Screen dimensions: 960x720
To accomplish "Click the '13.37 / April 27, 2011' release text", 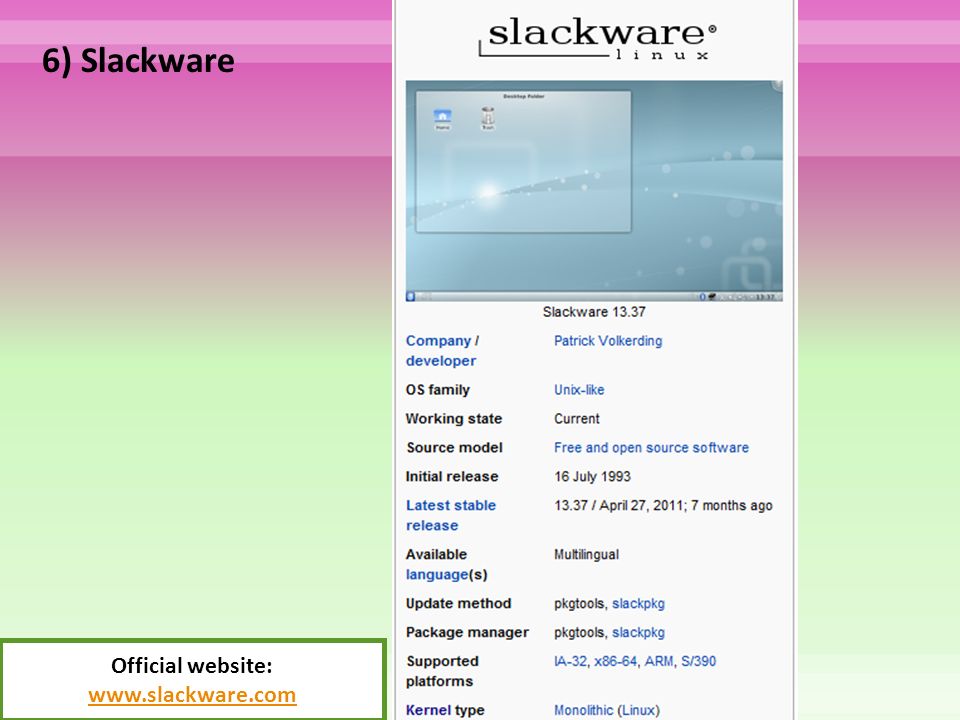I will [618, 506].
